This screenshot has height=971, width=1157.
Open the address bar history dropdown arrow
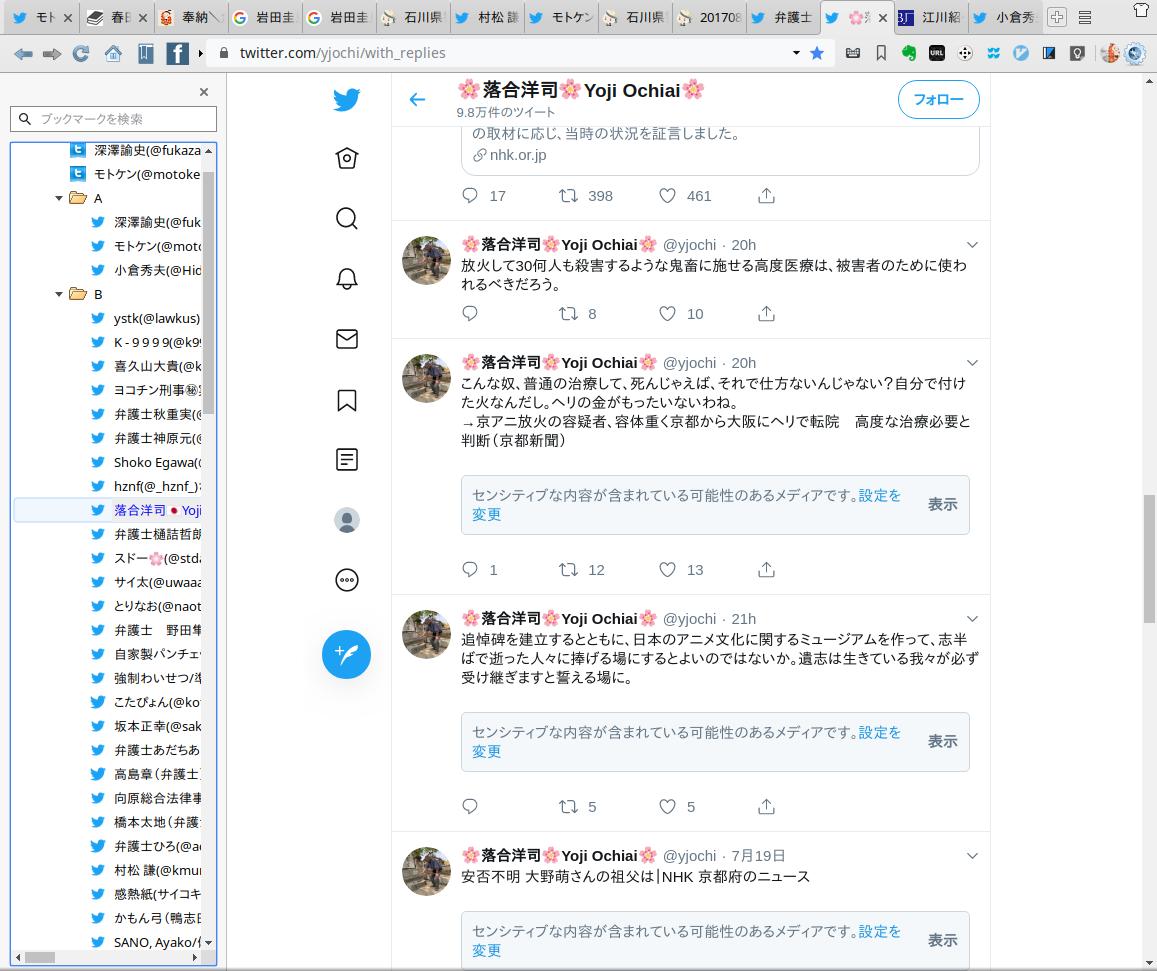click(x=796, y=53)
